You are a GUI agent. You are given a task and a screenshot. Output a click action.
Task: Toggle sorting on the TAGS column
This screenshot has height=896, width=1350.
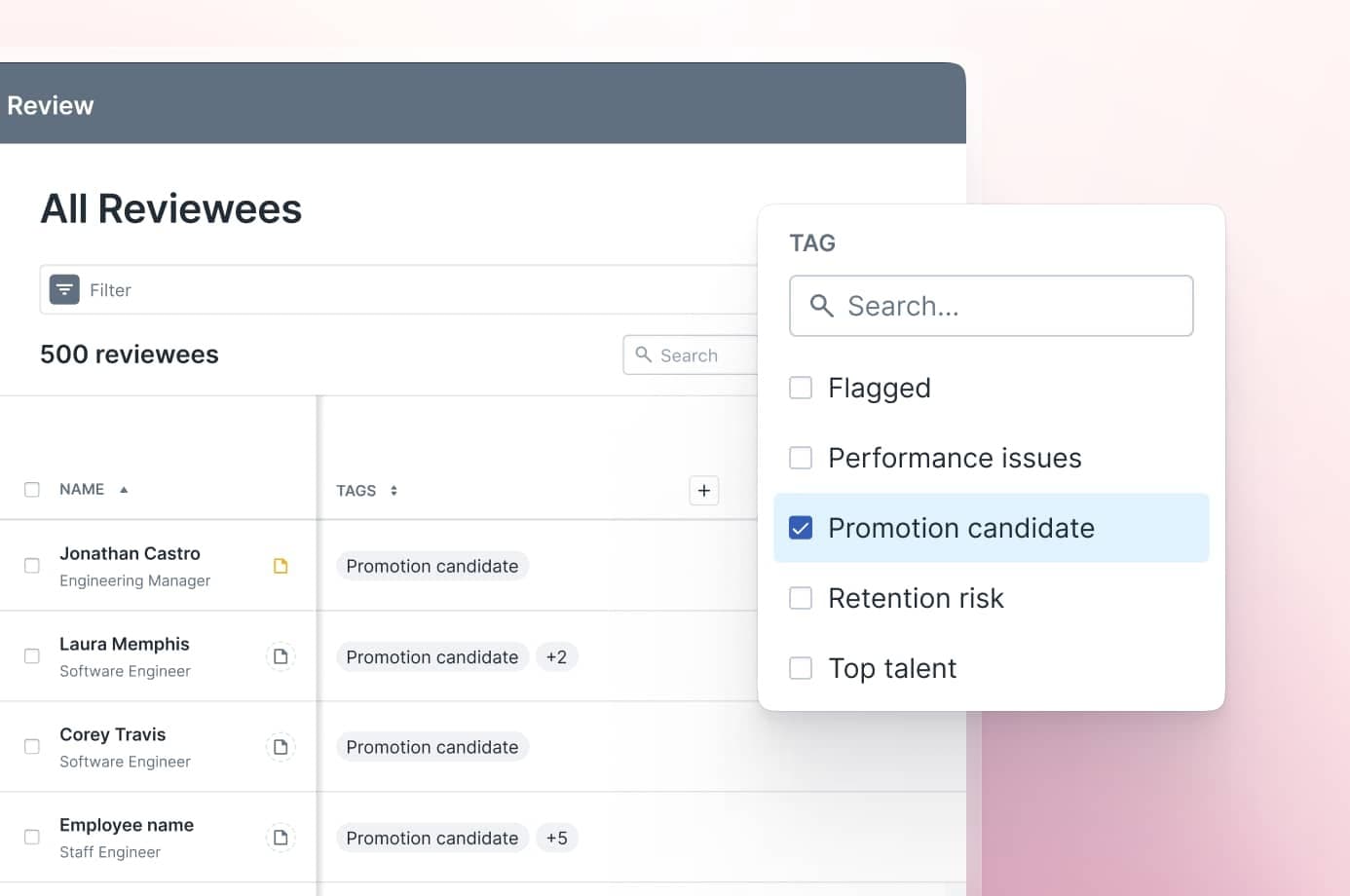394,491
